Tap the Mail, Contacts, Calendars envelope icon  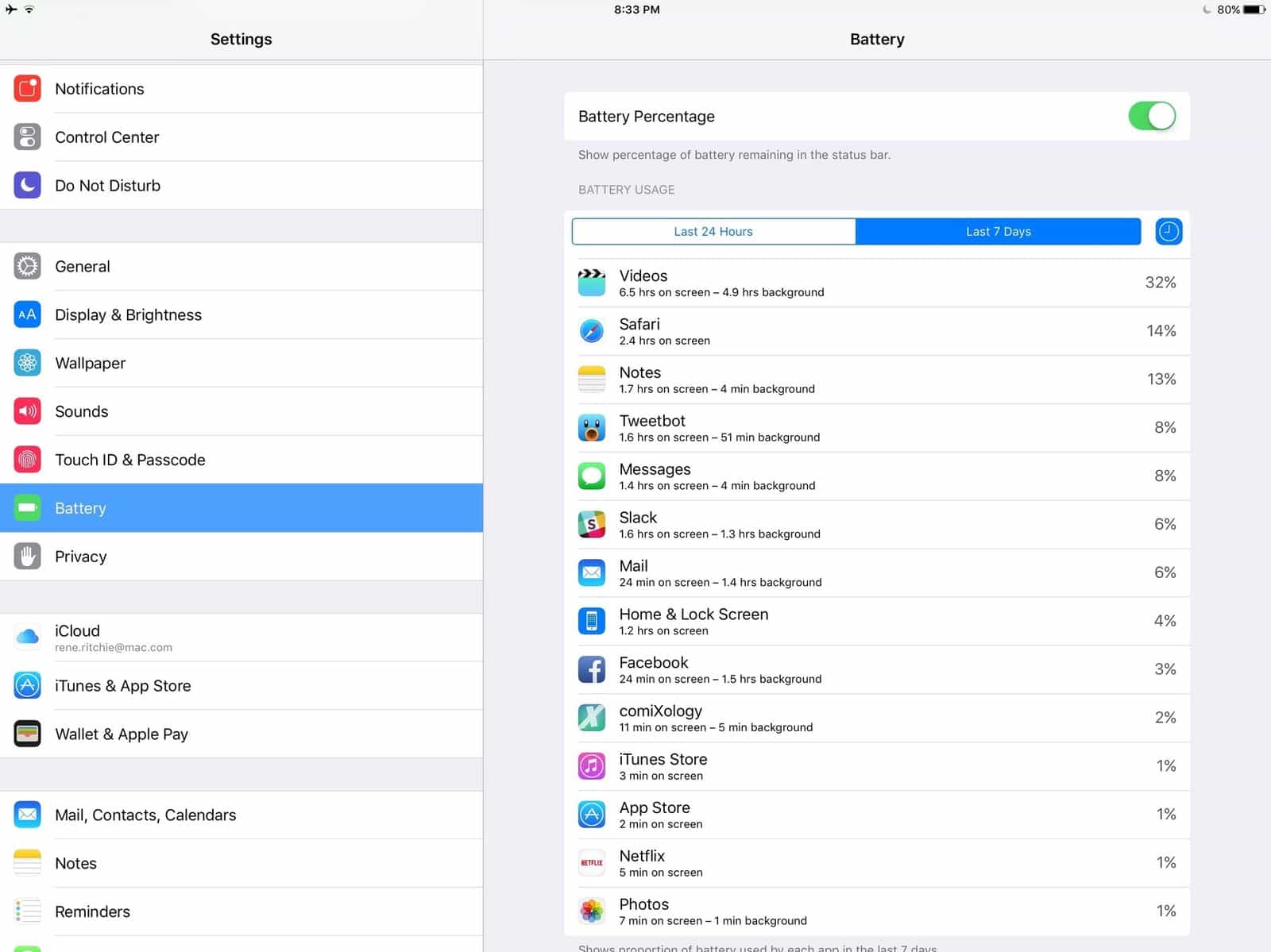28,815
